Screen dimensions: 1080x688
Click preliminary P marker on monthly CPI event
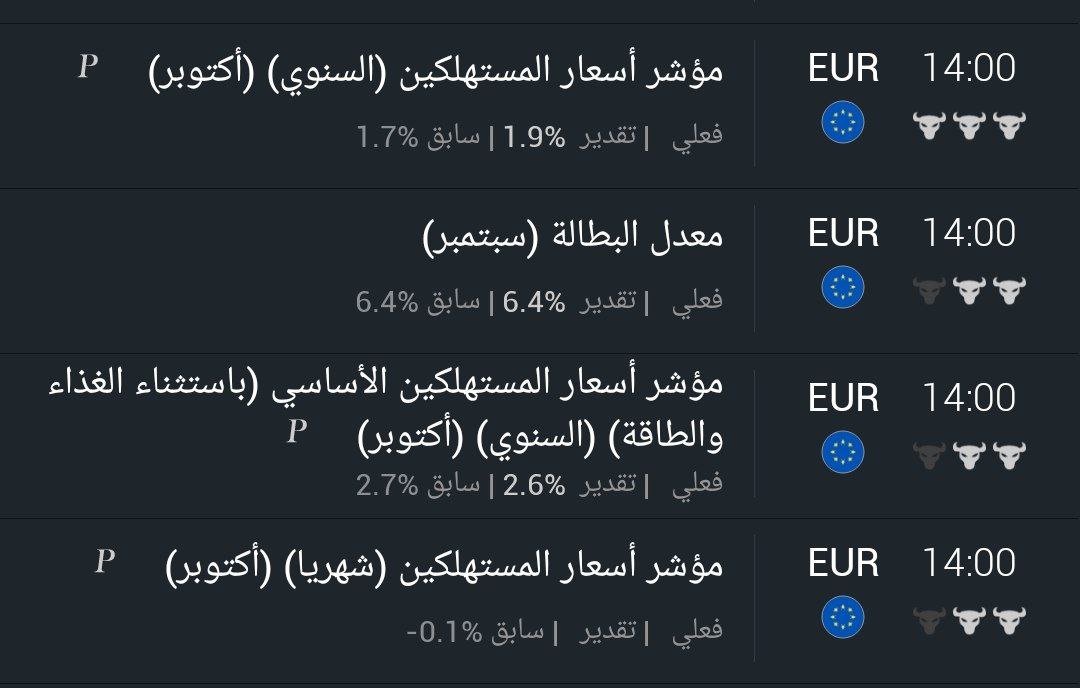104,562
